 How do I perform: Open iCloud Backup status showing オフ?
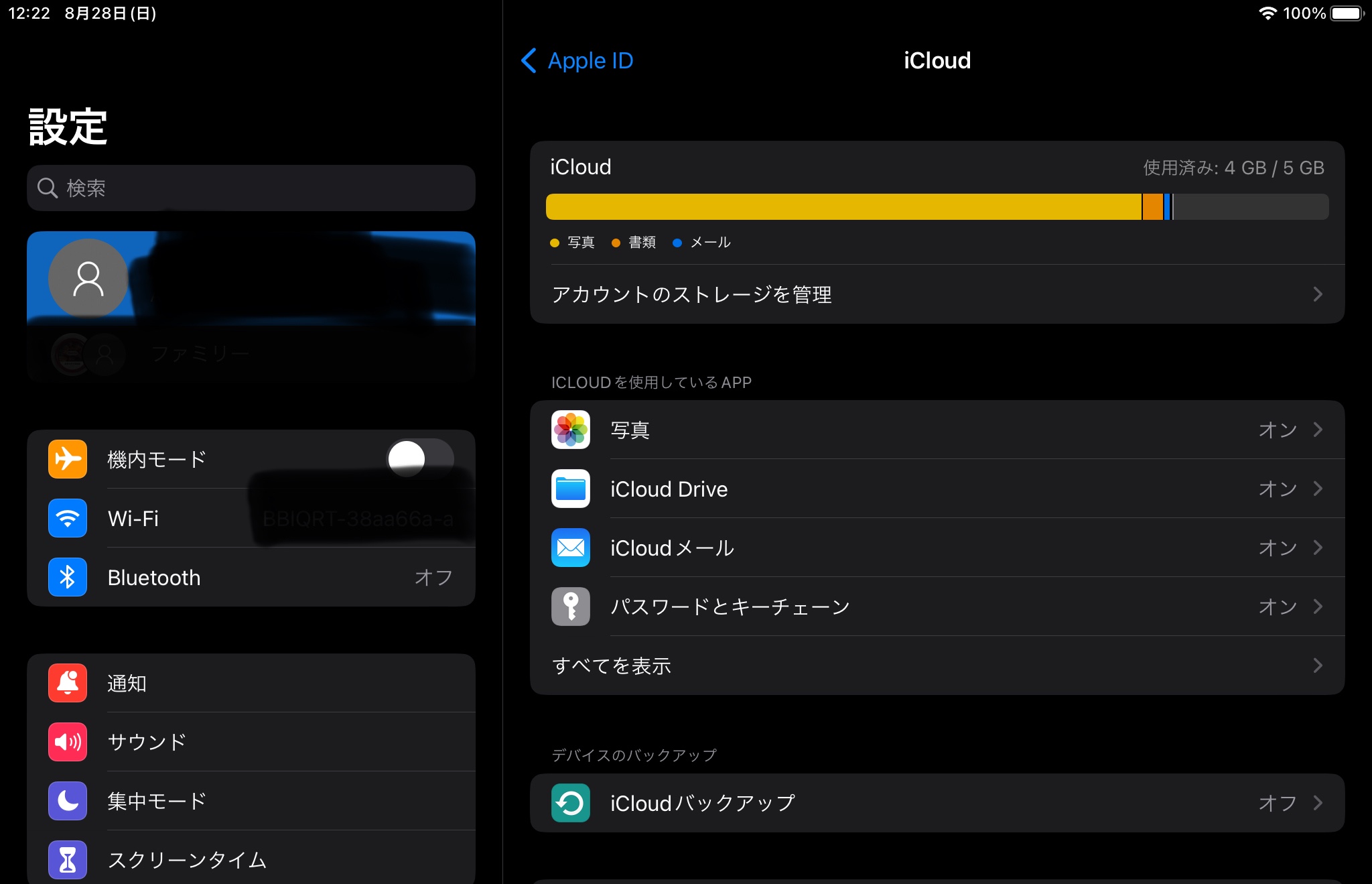pyautogui.click(x=1277, y=803)
